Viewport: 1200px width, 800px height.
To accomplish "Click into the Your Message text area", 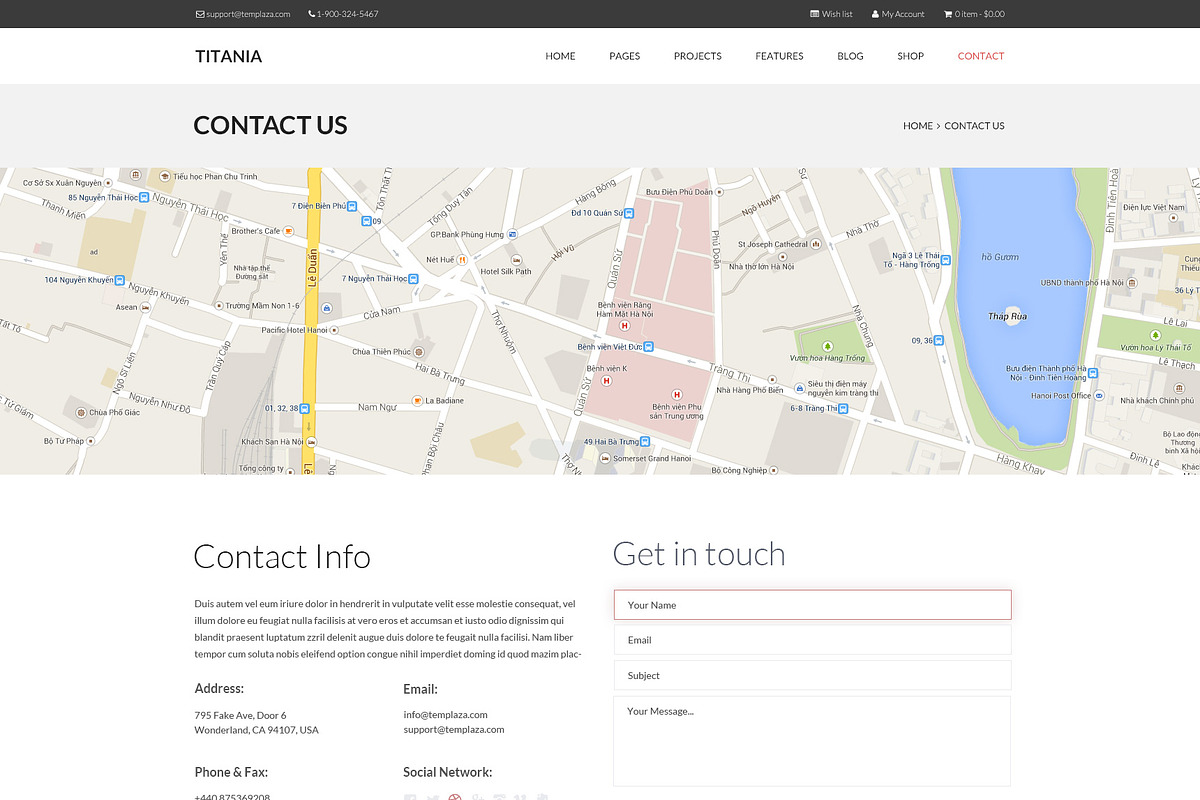I will [812, 741].
